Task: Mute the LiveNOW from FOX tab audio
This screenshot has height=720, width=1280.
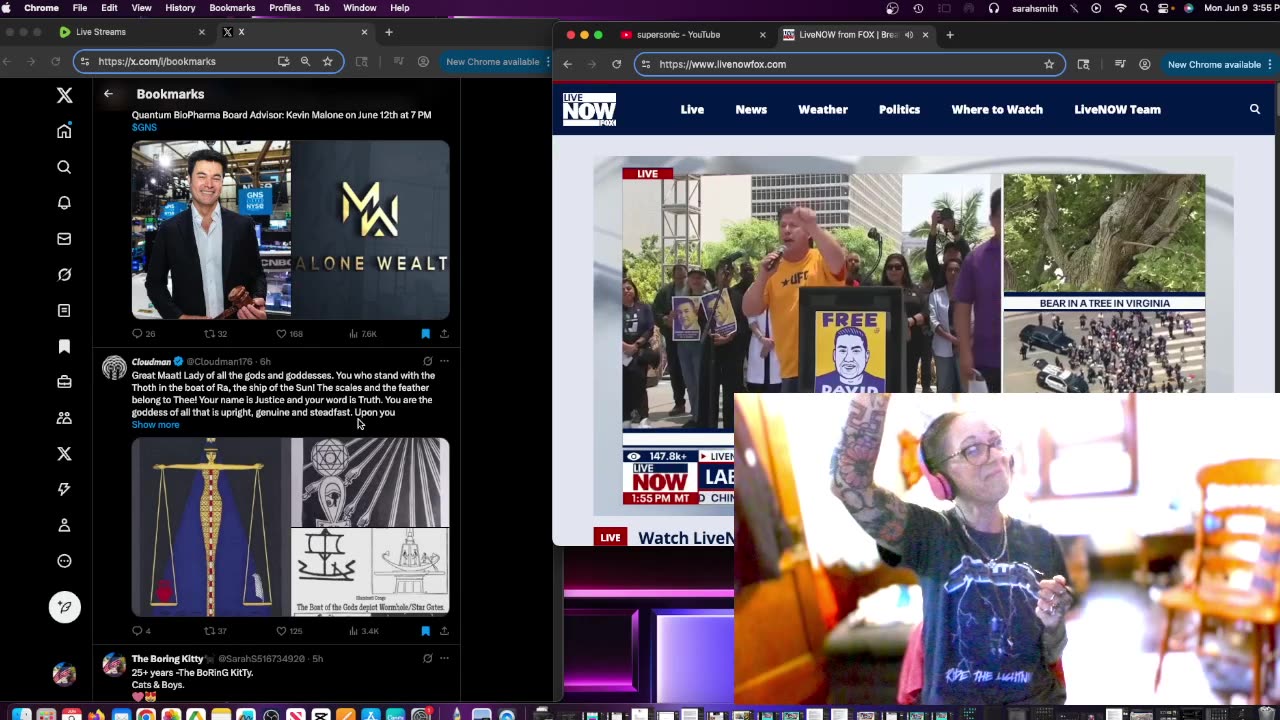Action: [x=909, y=35]
